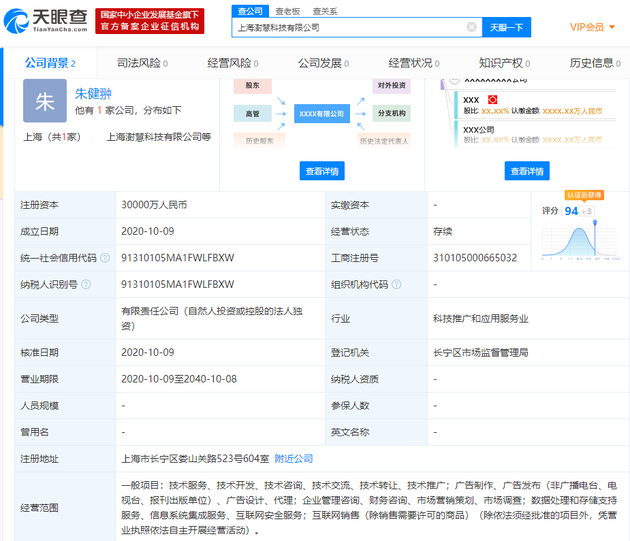This screenshot has width=630, height=541.
Task: Open help icon next to 纳税人识别号
Action: 86,284
